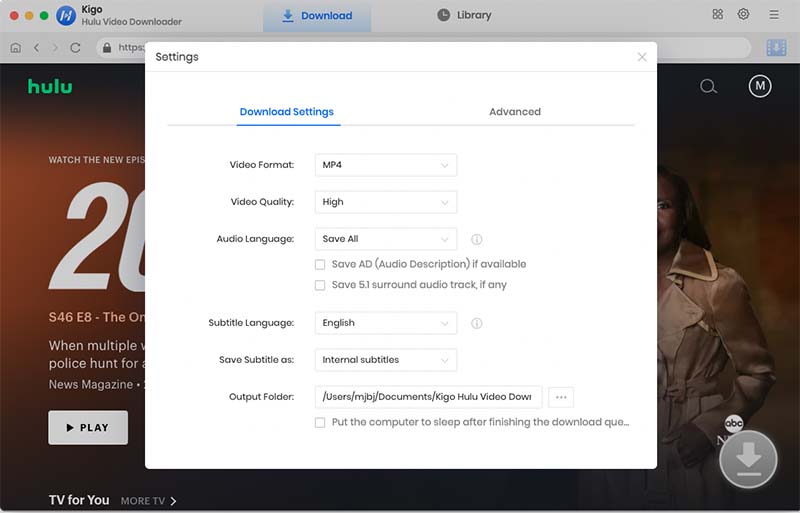Close the Settings dialog

642,57
